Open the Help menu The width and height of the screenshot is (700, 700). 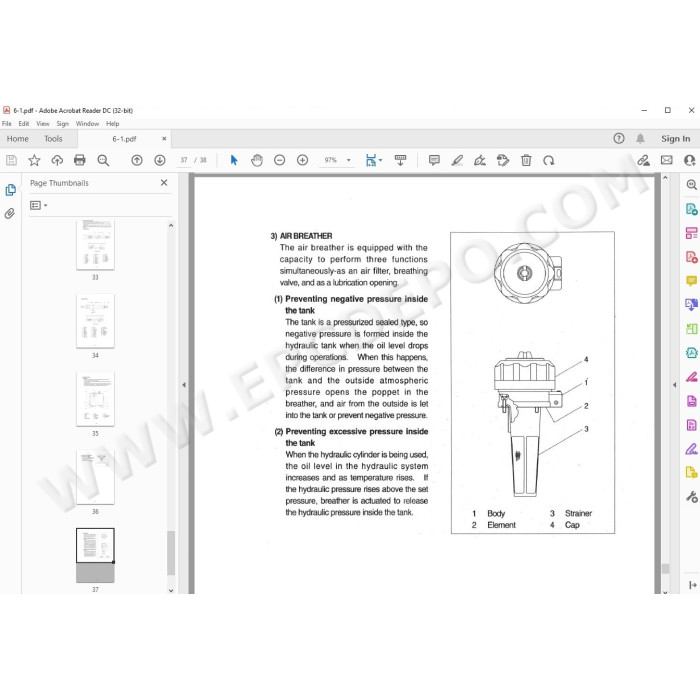112,124
